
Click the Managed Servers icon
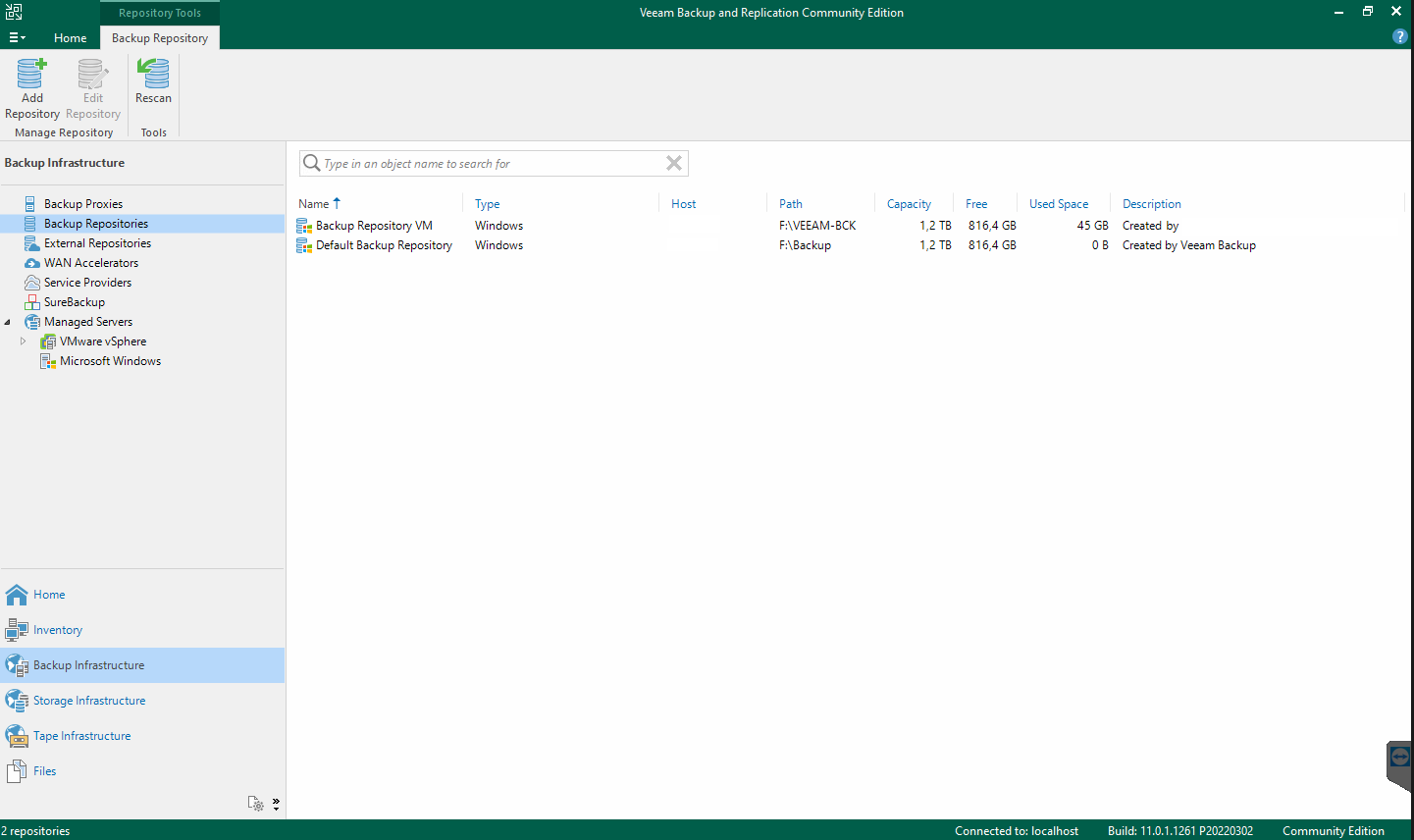click(31, 322)
